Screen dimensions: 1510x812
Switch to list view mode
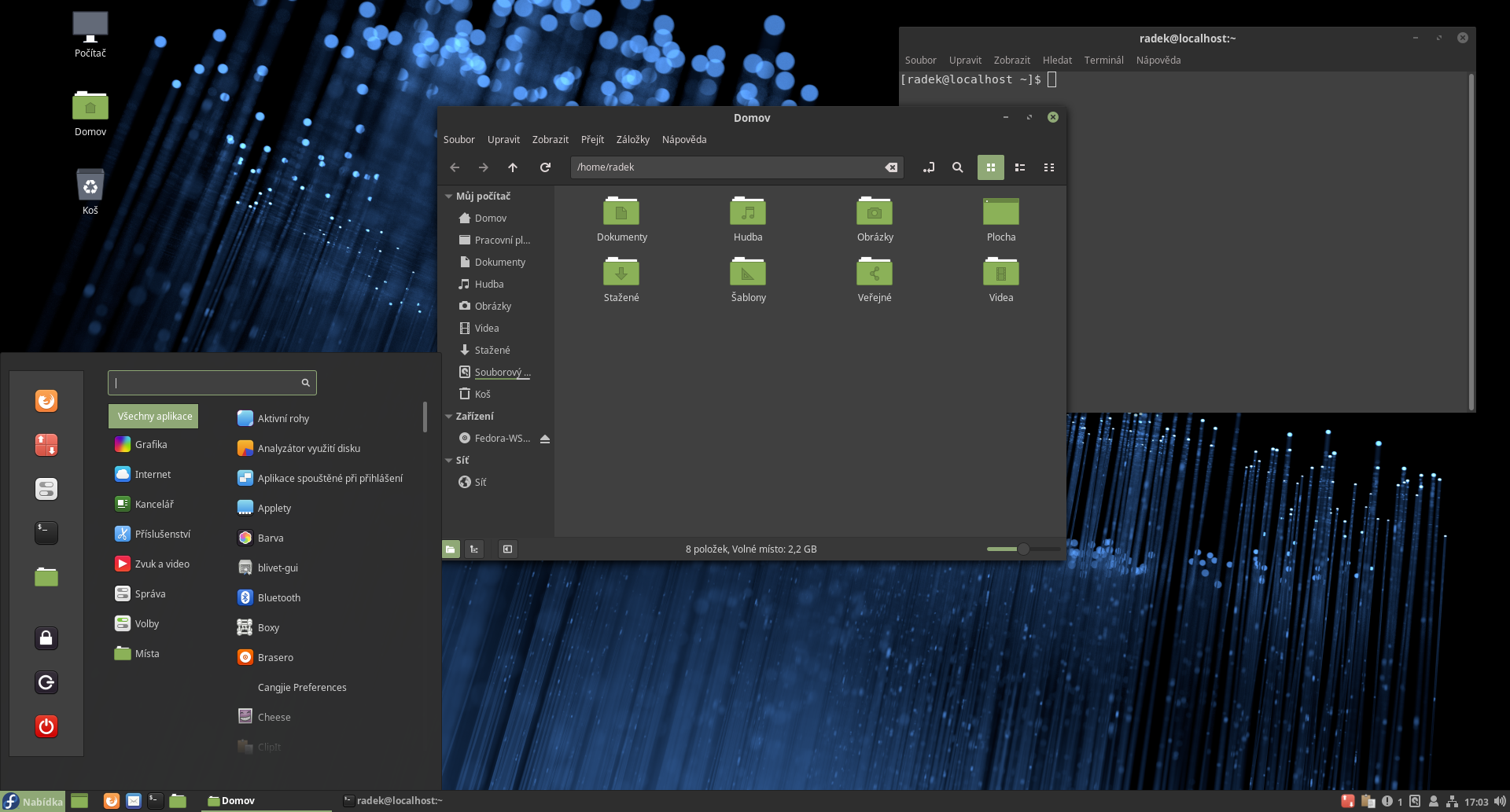click(x=1020, y=167)
